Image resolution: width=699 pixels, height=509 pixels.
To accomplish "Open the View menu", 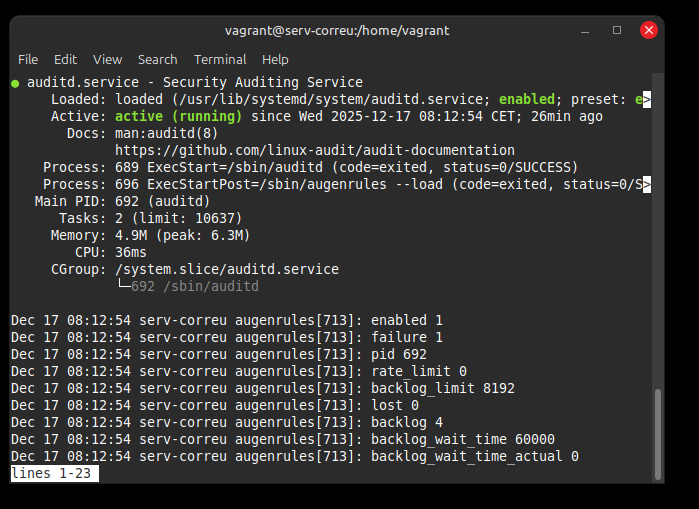I will point(107,59).
